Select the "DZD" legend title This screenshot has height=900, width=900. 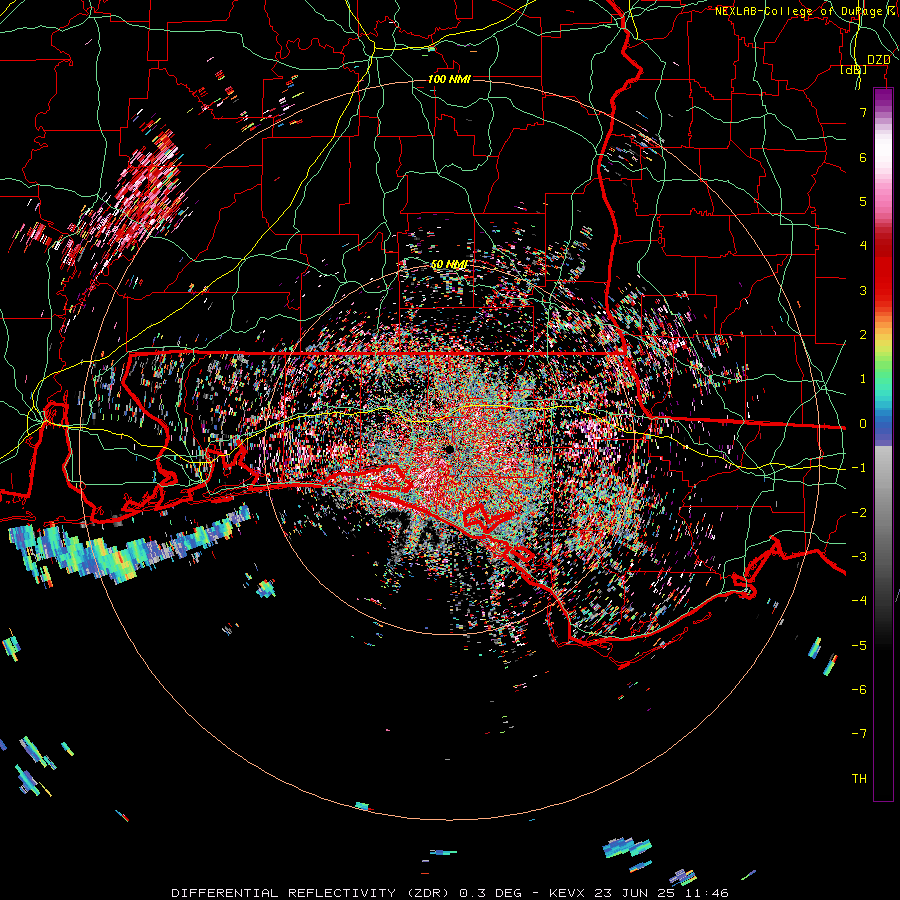click(879, 60)
